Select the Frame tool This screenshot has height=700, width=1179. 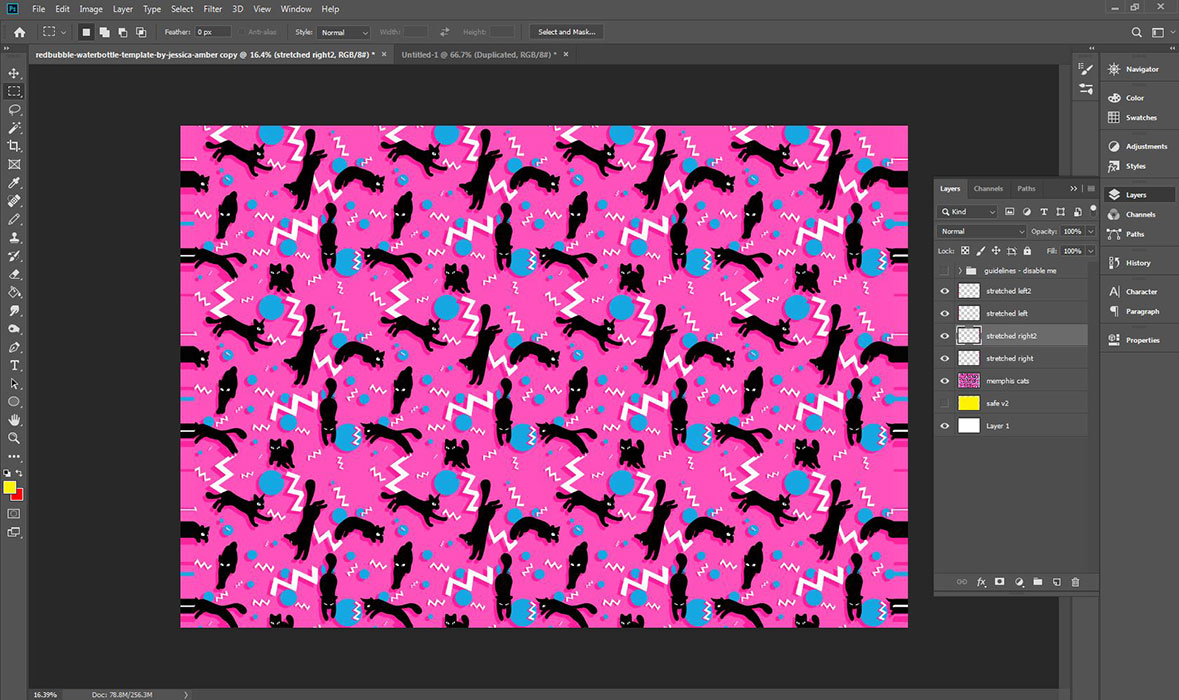(14, 164)
